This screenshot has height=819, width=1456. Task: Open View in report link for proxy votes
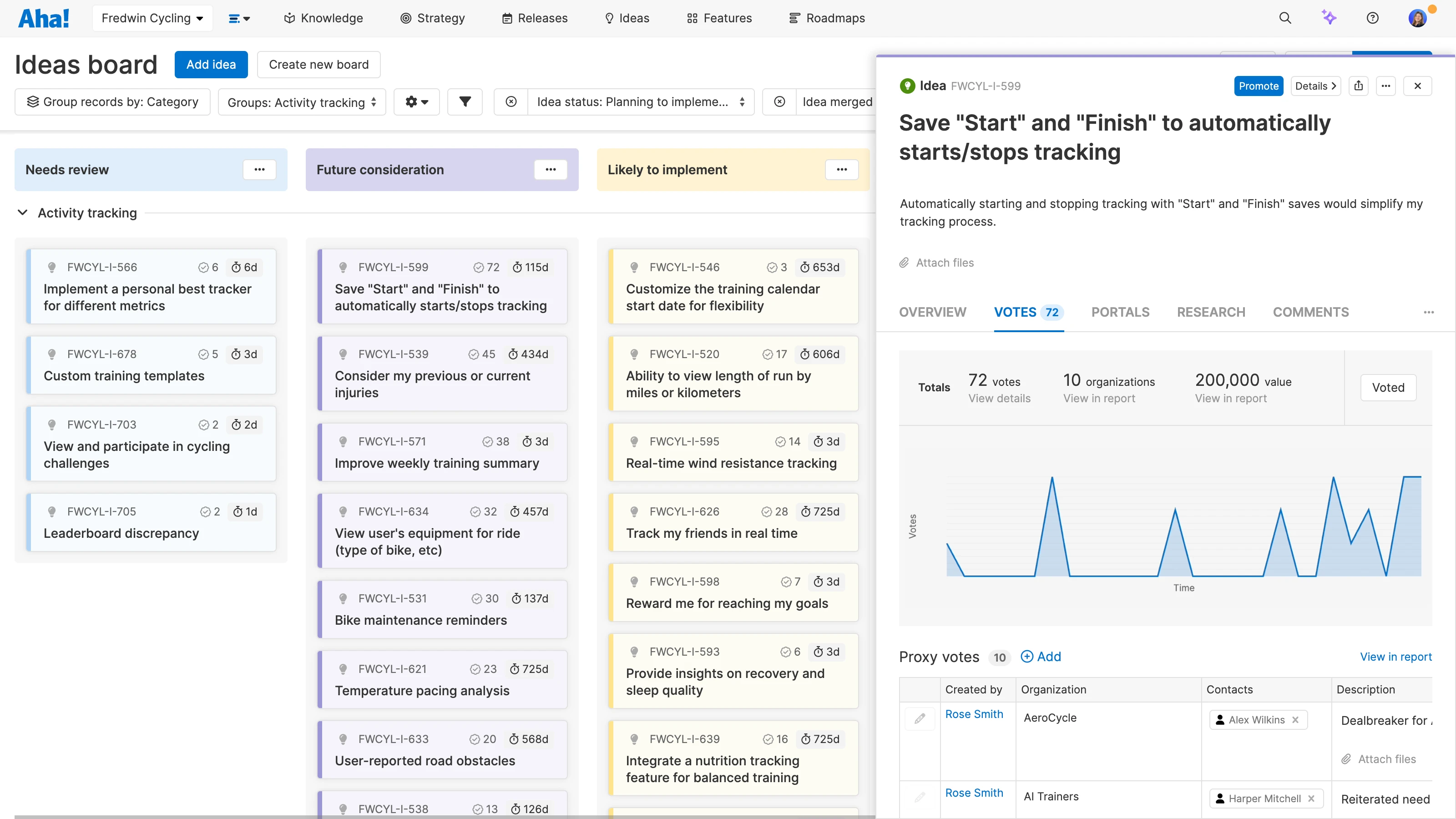pyautogui.click(x=1395, y=657)
